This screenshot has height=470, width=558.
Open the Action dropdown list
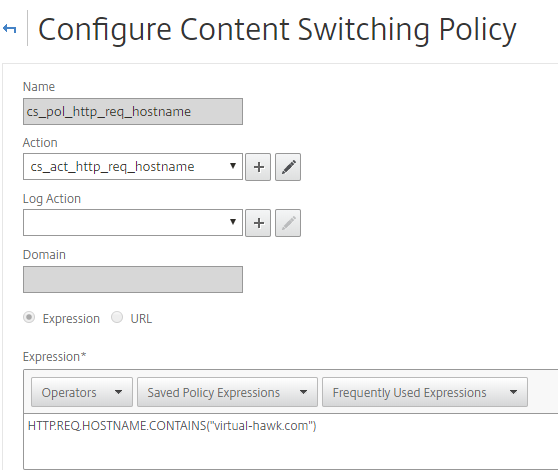click(133, 167)
